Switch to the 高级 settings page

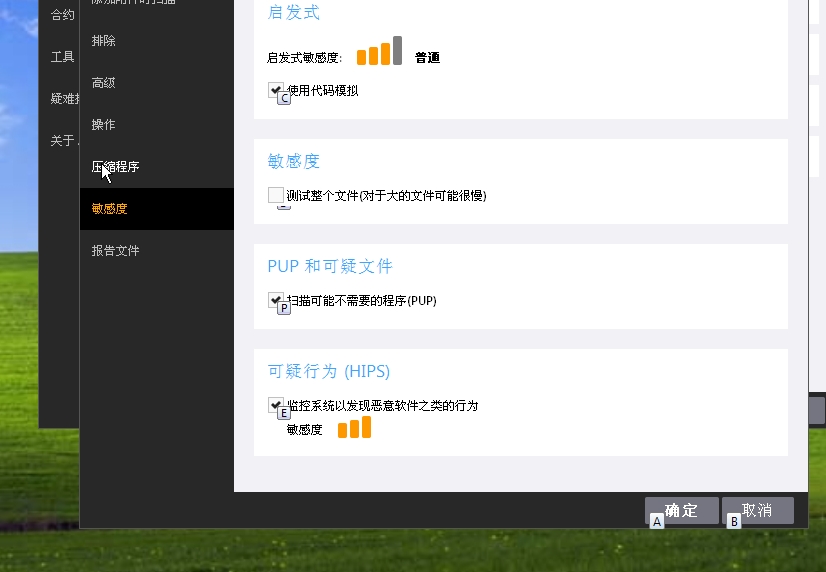[103, 83]
